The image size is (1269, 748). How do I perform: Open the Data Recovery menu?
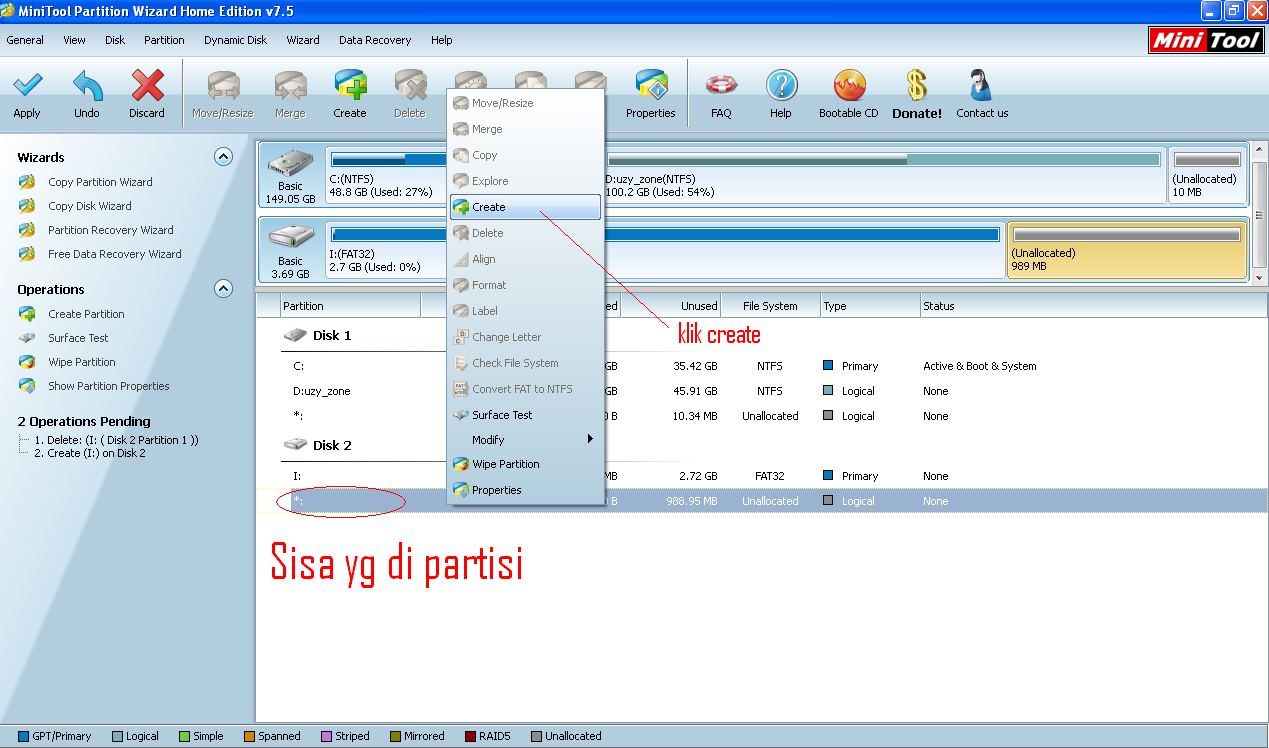coord(375,40)
